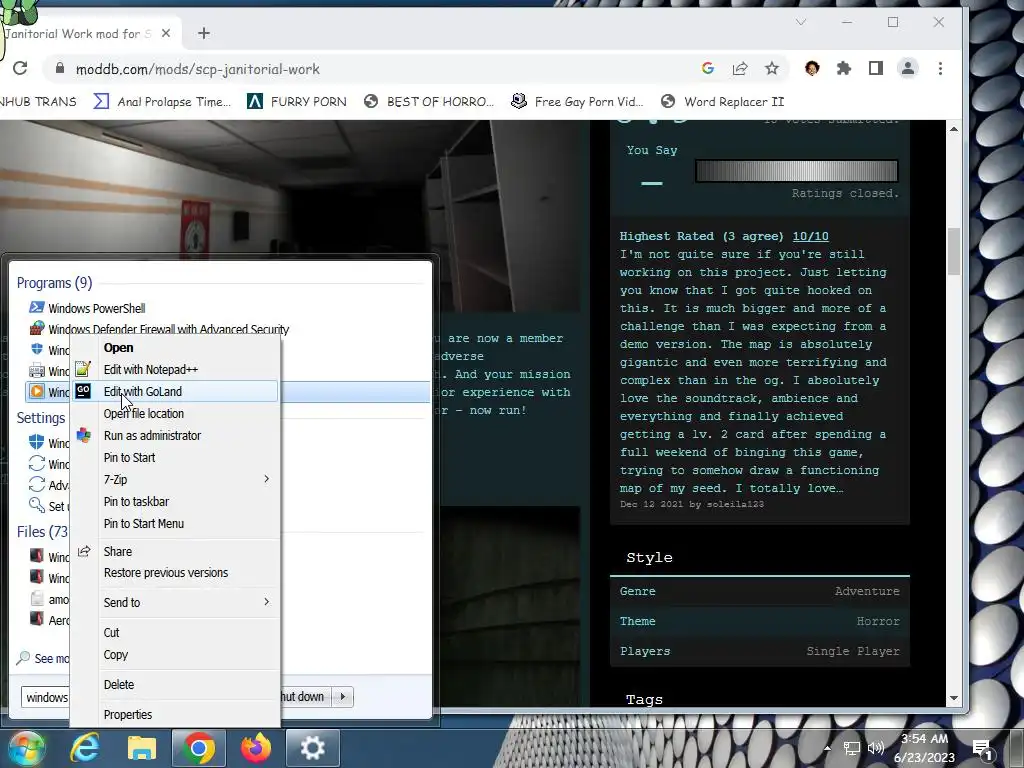
Task: Reload the page with the refresh icon
Action: (20, 69)
